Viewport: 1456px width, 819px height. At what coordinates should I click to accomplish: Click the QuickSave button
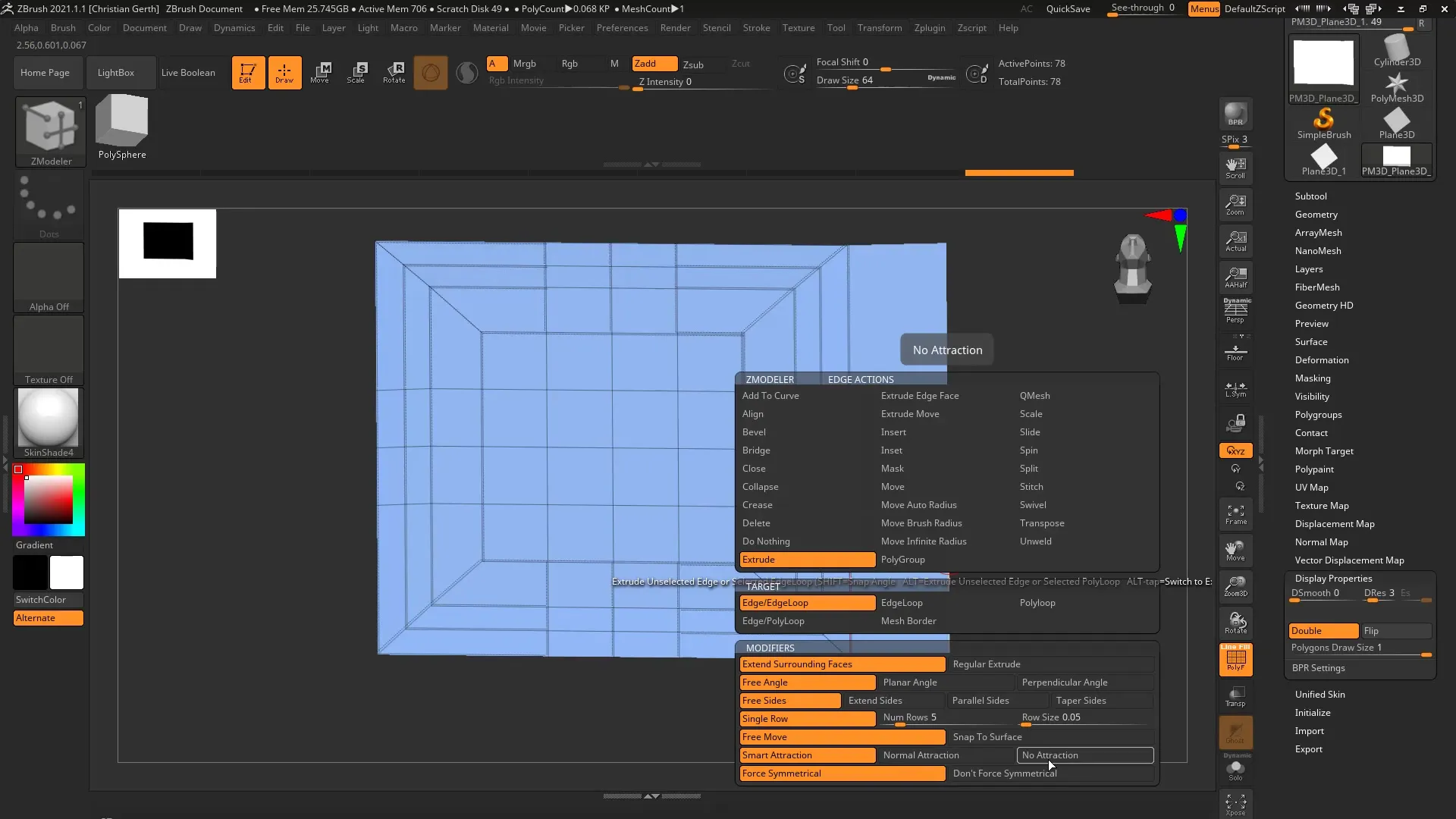click(1068, 9)
